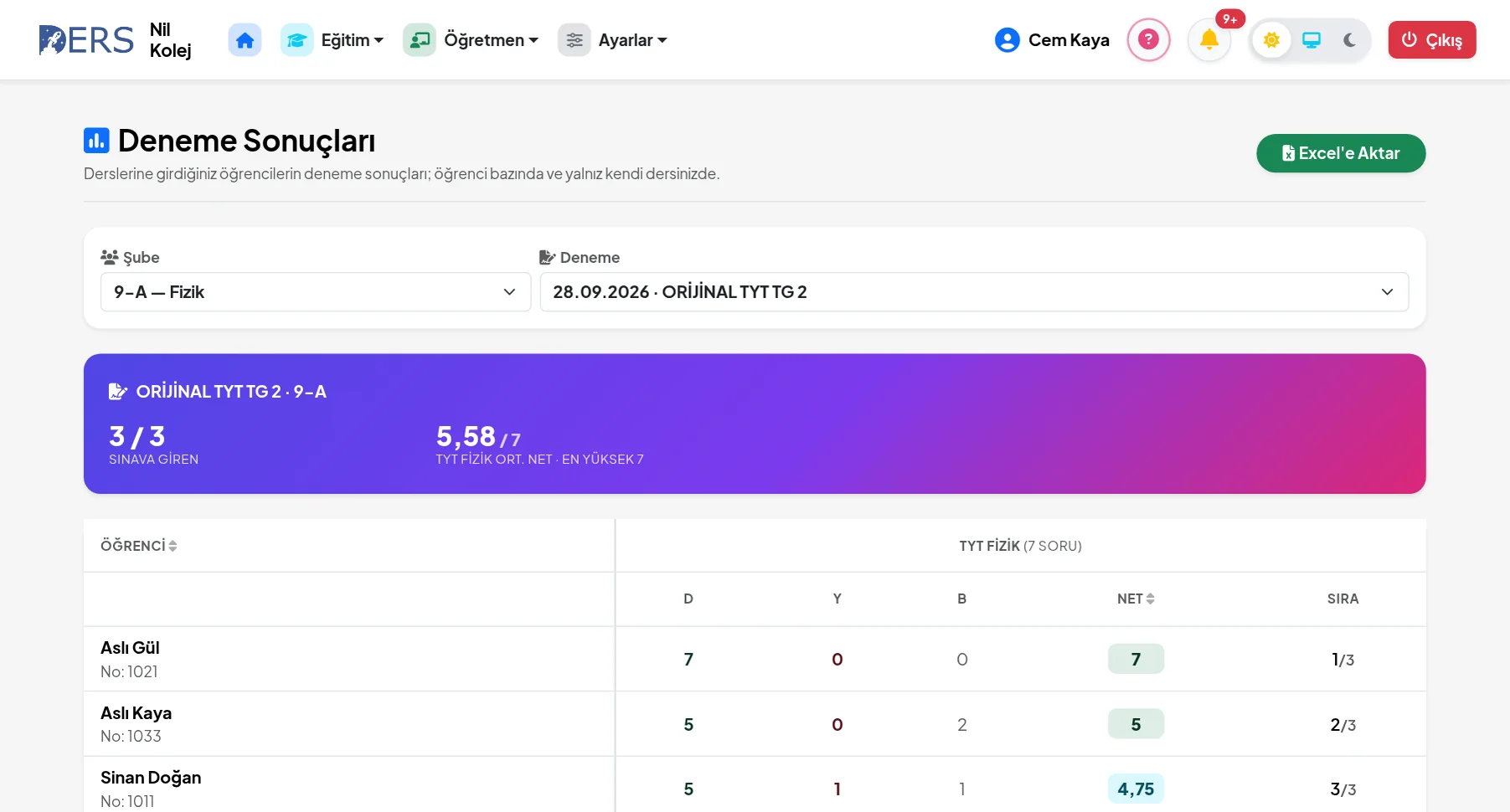The width and height of the screenshot is (1510, 812).
Task: Click the graduation cap Eğitim icon
Action: [x=296, y=40]
